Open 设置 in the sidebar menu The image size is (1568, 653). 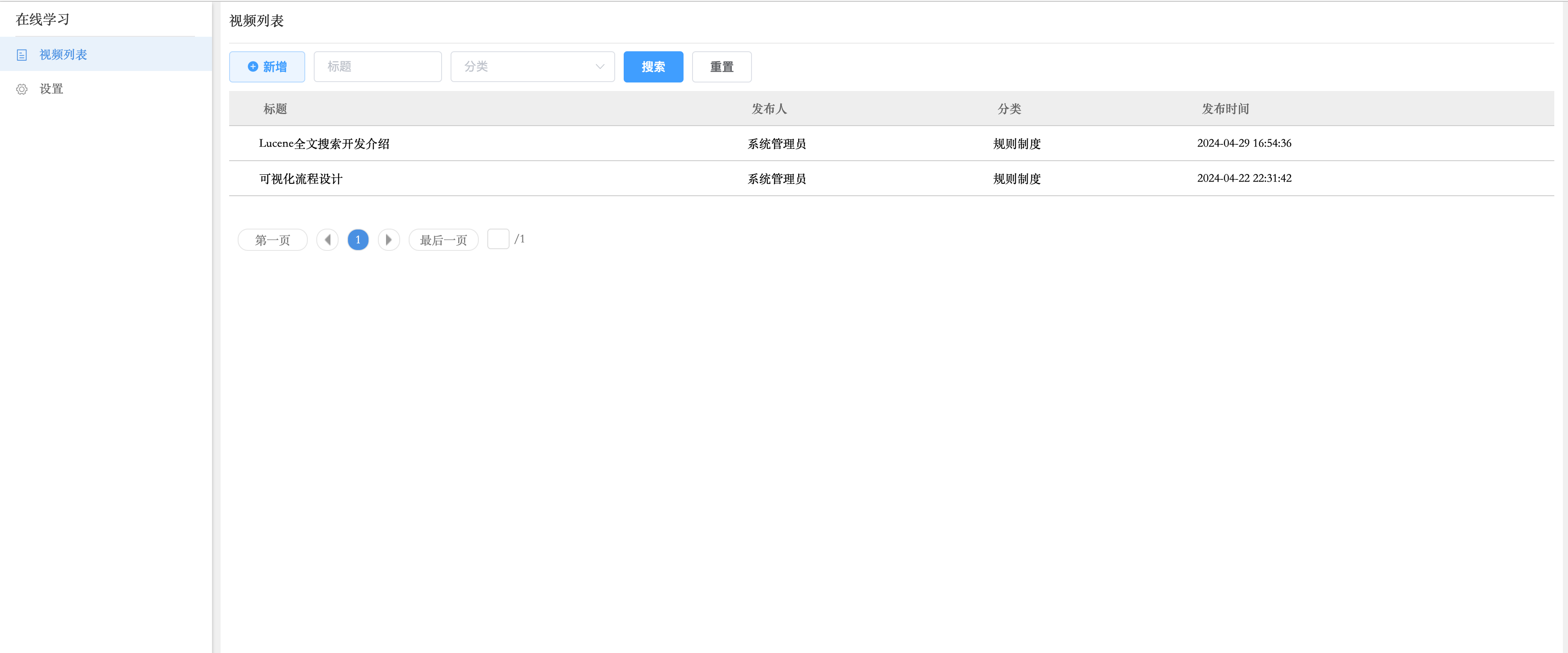coord(51,89)
